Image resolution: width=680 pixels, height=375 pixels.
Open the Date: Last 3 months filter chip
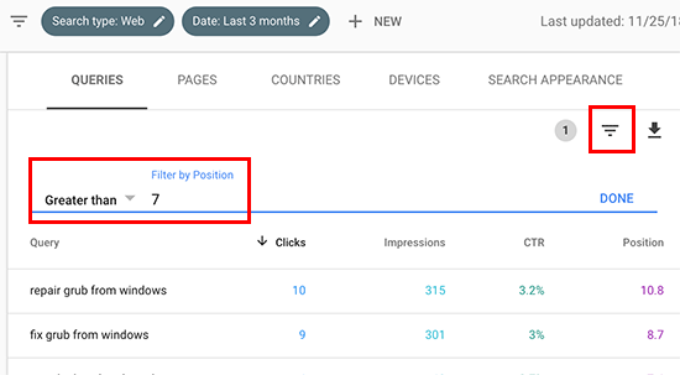click(x=255, y=21)
